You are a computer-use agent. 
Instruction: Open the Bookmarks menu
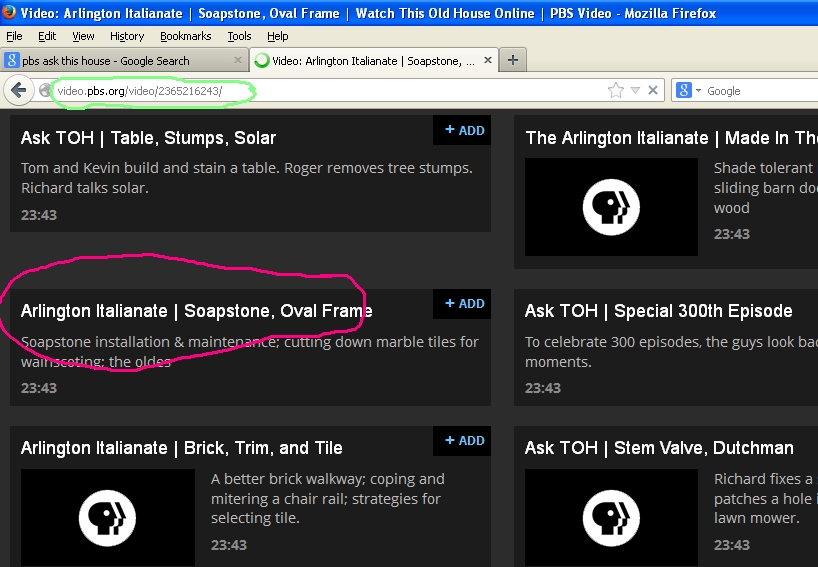tap(186, 36)
